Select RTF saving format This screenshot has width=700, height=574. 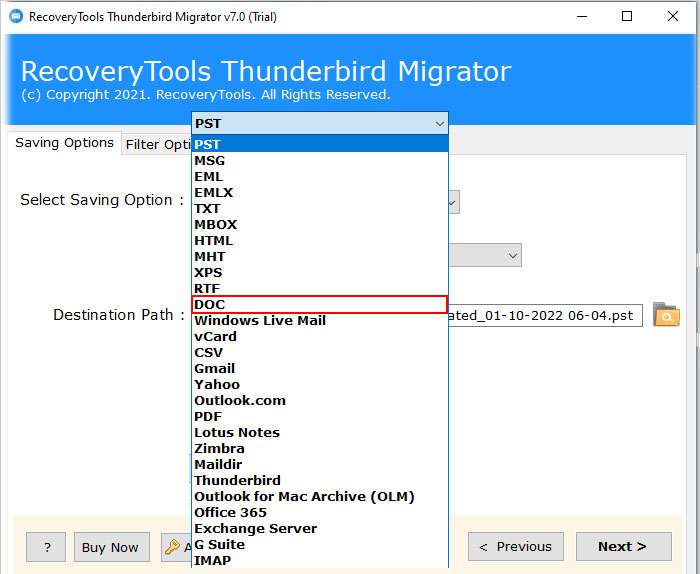click(320, 288)
